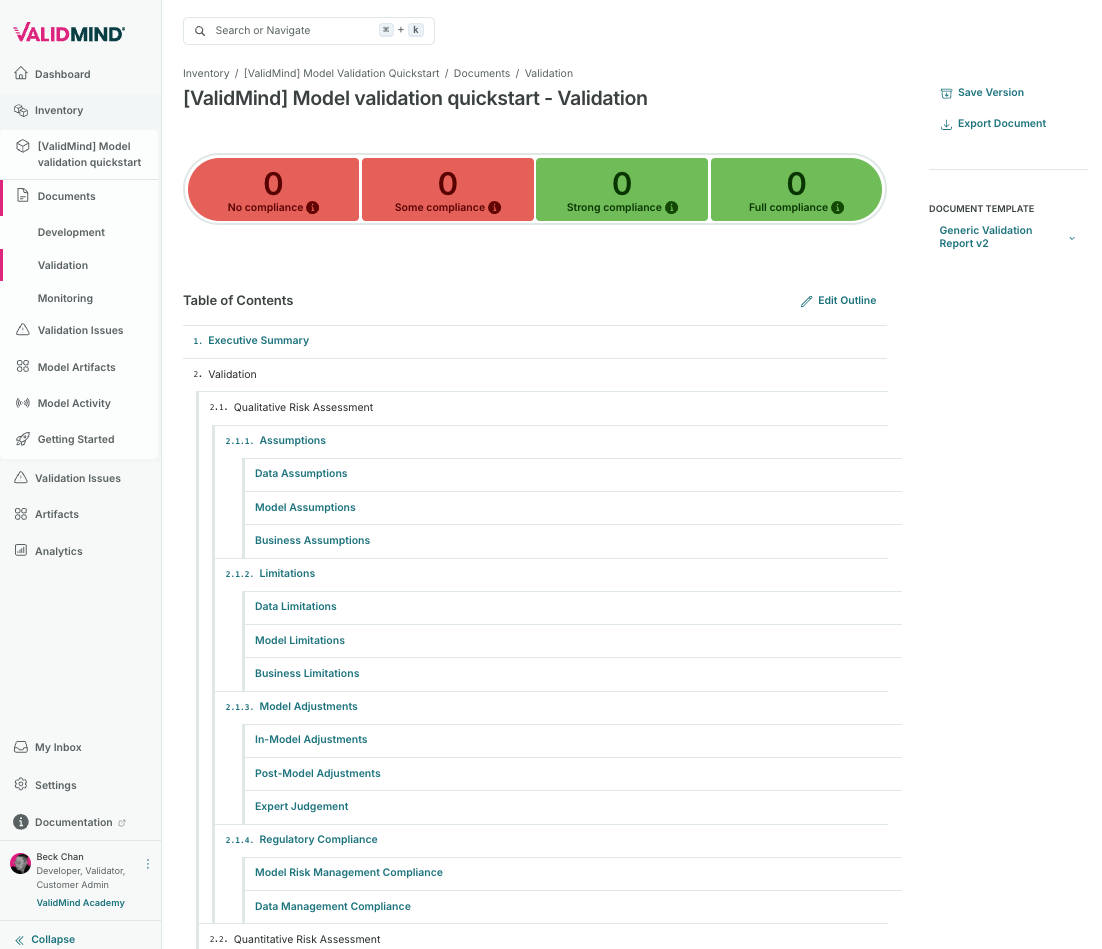Viewport: 1102px width, 949px height.
Task: Click Inventory breadcrumb link
Action: 206,73
